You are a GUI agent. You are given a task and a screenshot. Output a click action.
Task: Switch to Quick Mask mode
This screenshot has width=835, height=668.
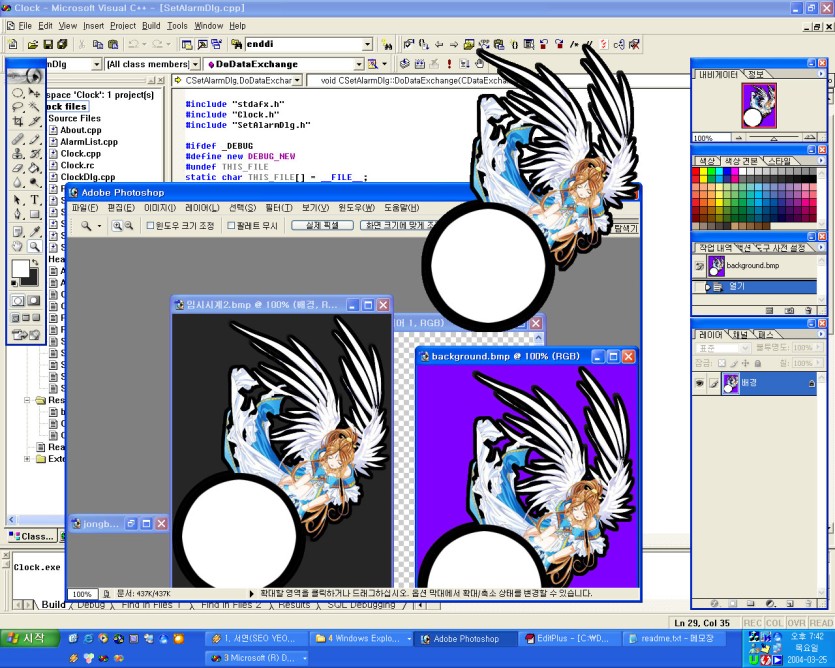coord(34,301)
